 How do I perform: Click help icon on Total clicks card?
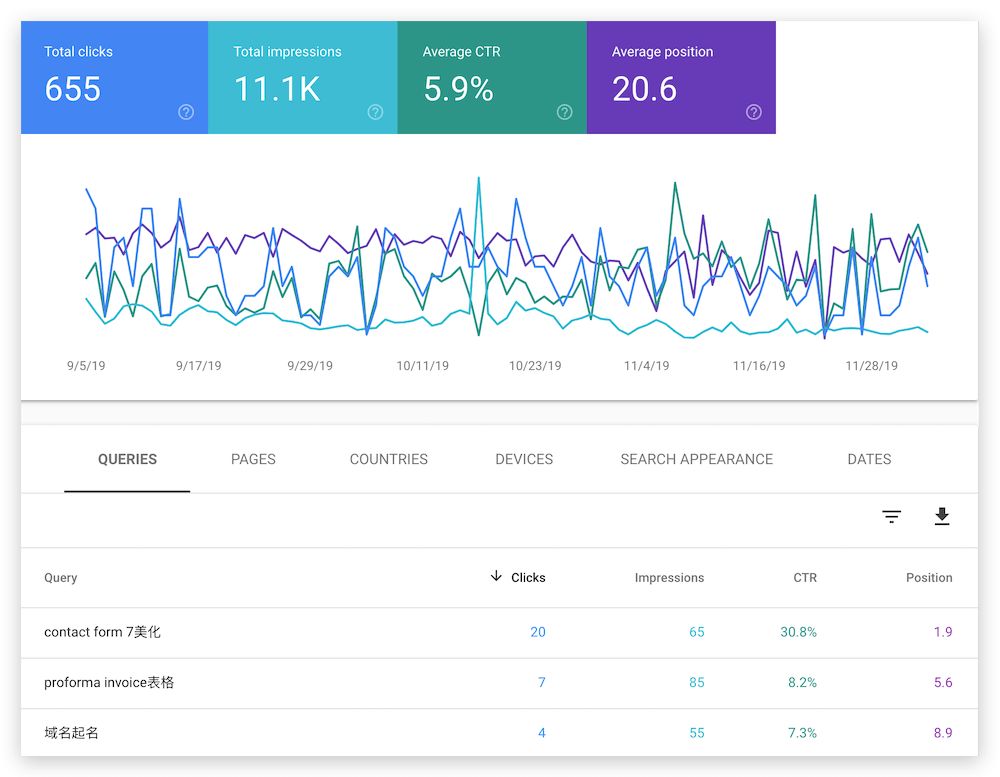[186, 112]
